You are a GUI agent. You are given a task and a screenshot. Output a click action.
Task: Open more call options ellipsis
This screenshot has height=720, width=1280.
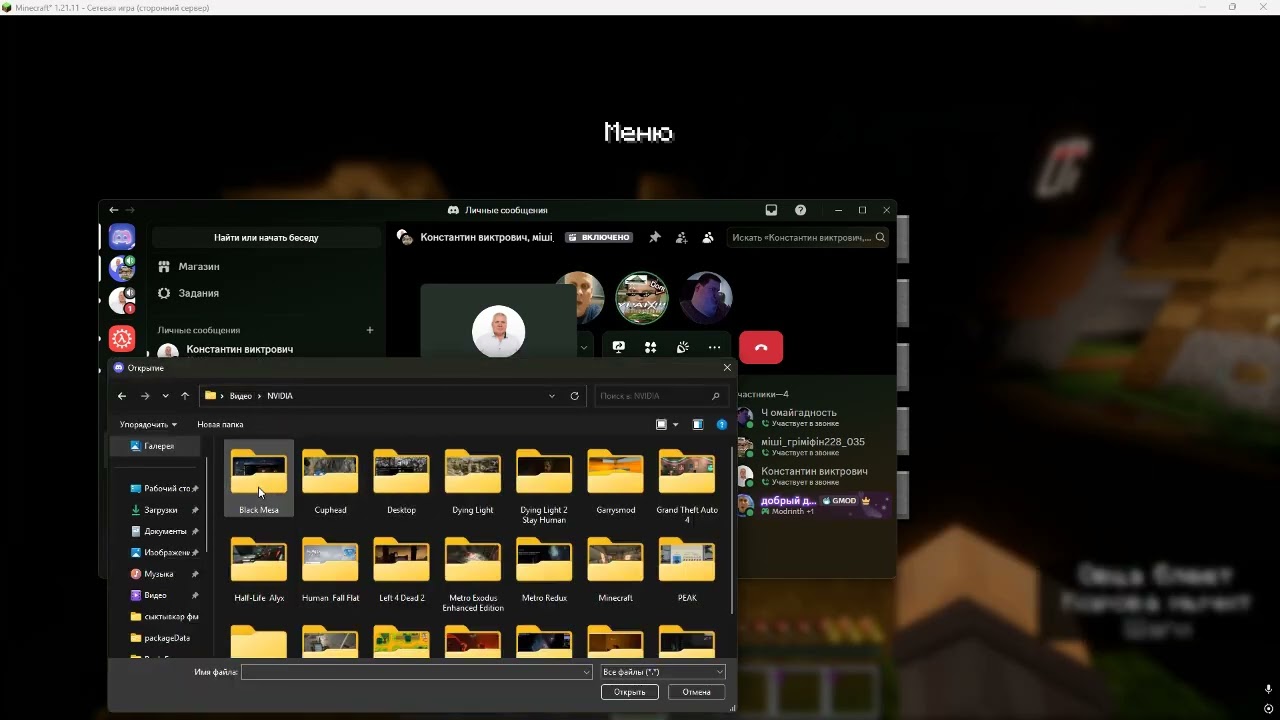(714, 347)
